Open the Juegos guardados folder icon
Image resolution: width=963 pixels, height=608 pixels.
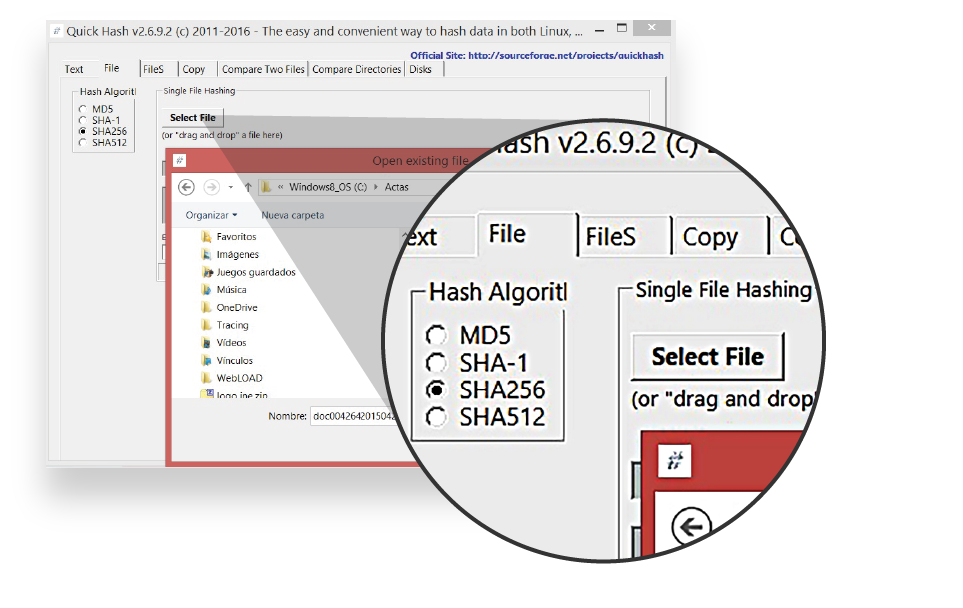(x=206, y=272)
